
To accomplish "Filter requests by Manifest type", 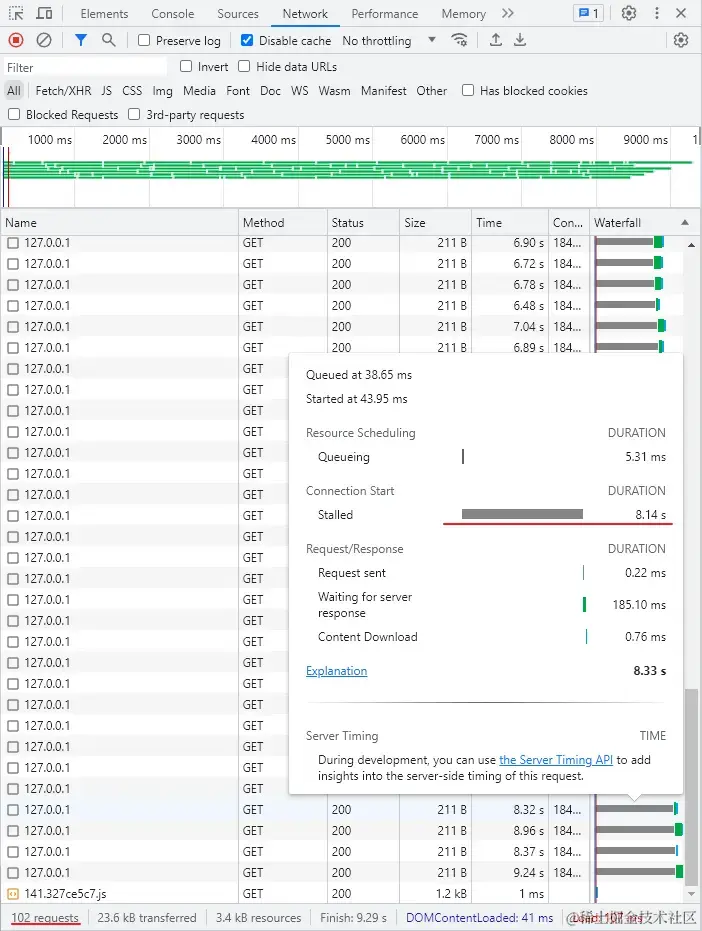I will click(x=384, y=91).
